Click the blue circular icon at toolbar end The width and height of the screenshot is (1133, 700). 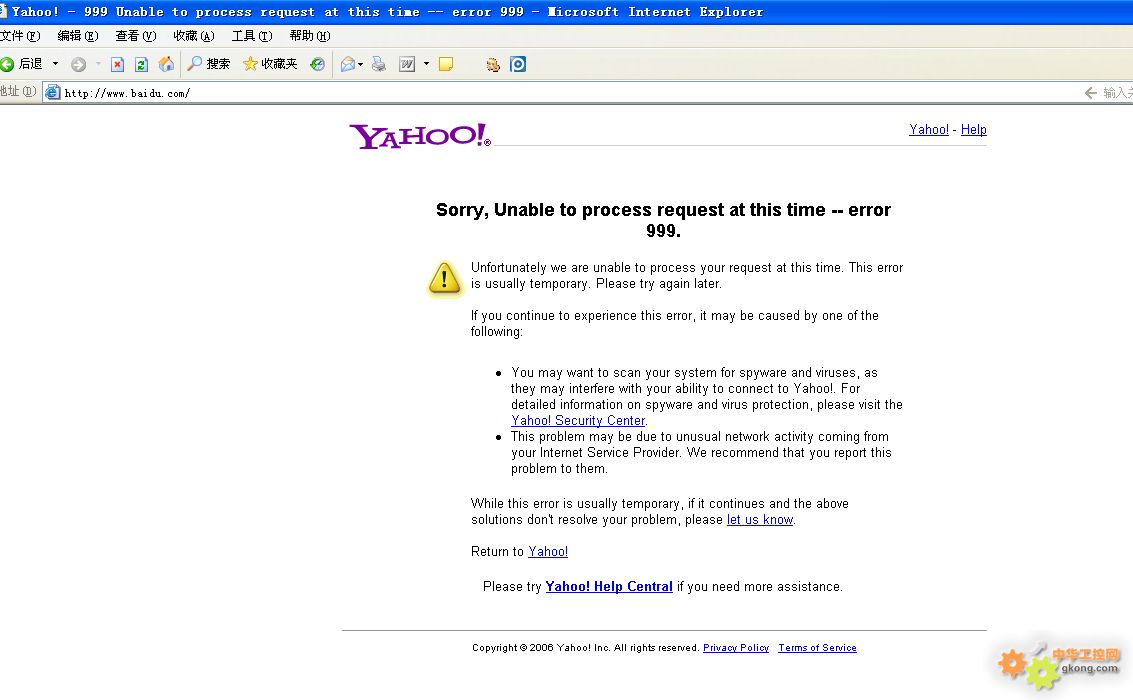click(x=518, y=64)
